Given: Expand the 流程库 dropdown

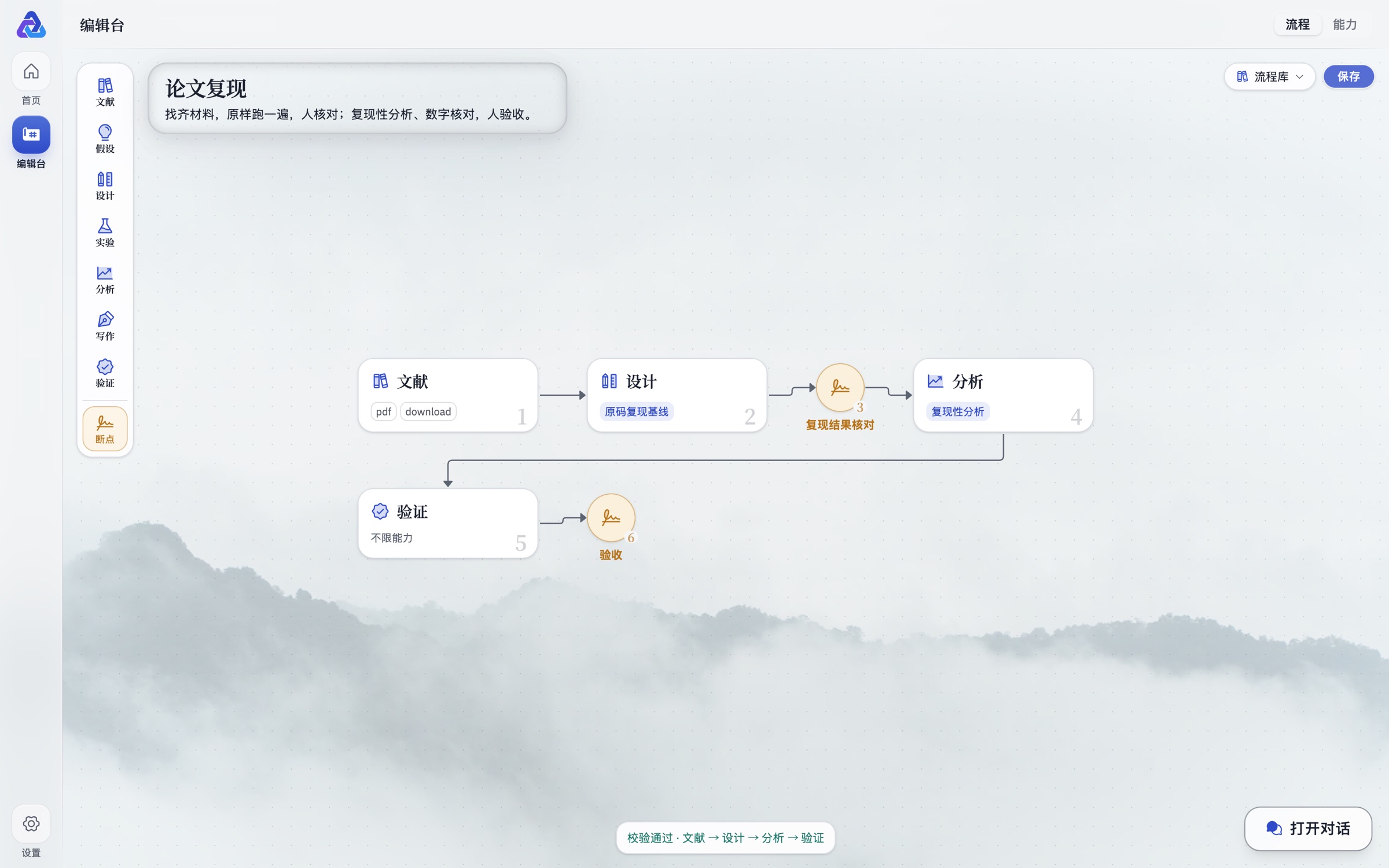Looking at the screenshot, I should [1270, 76].
